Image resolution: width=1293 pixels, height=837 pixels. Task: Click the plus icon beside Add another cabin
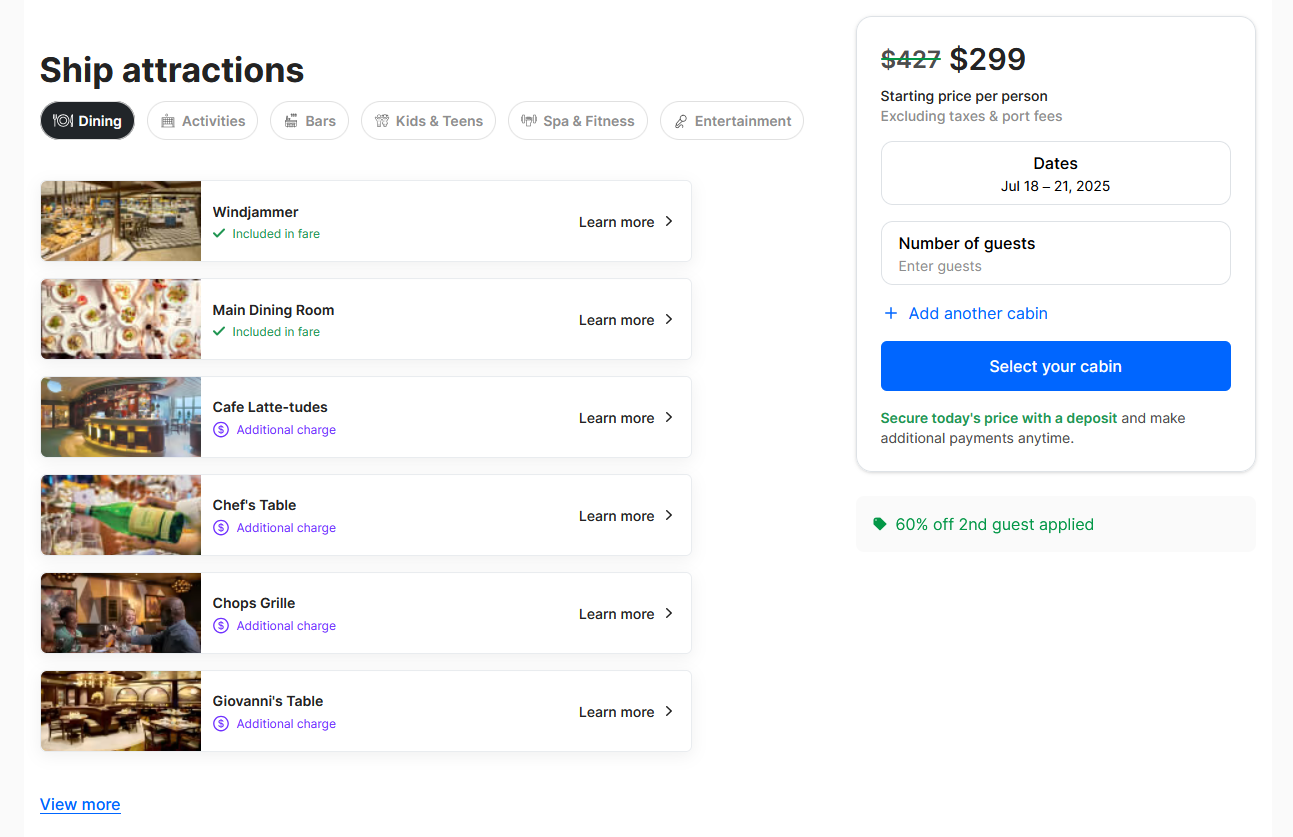[x=891, y=313]
